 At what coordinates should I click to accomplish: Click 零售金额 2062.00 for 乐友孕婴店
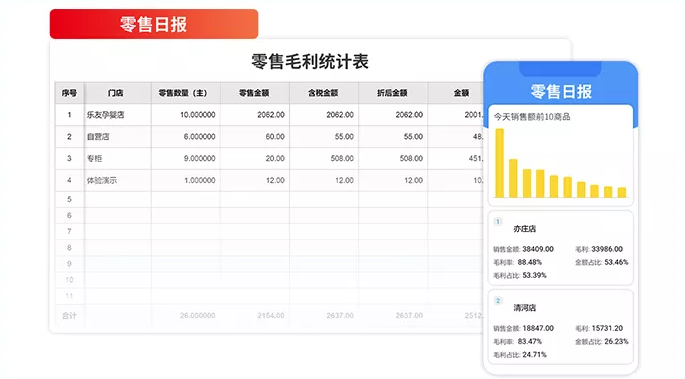tap(271, 115)
